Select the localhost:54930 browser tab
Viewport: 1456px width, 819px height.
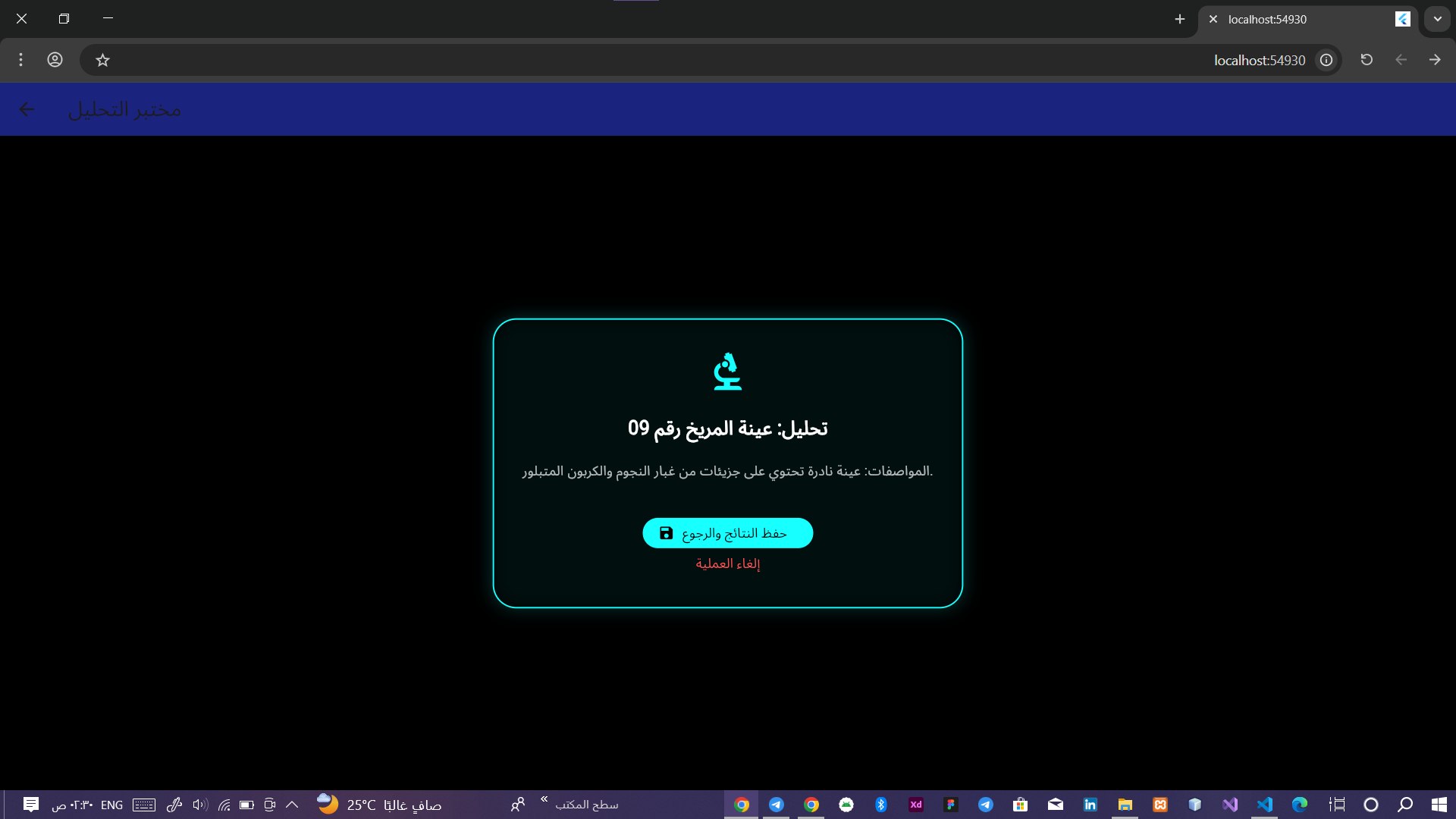[1289, 20]
